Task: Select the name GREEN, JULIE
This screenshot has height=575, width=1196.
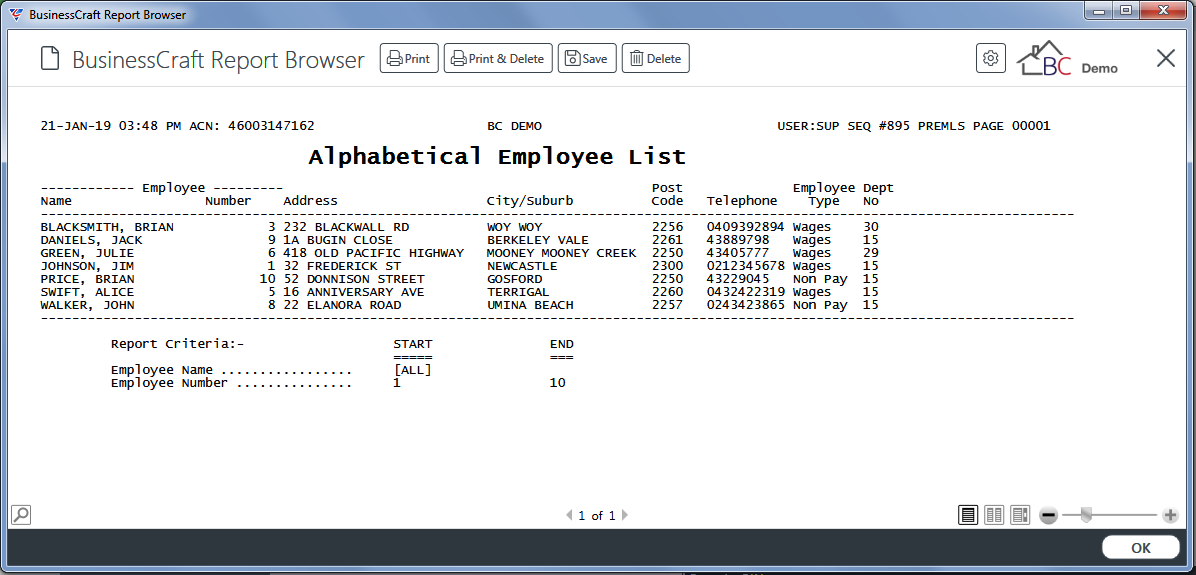Action: pos(88,253)
